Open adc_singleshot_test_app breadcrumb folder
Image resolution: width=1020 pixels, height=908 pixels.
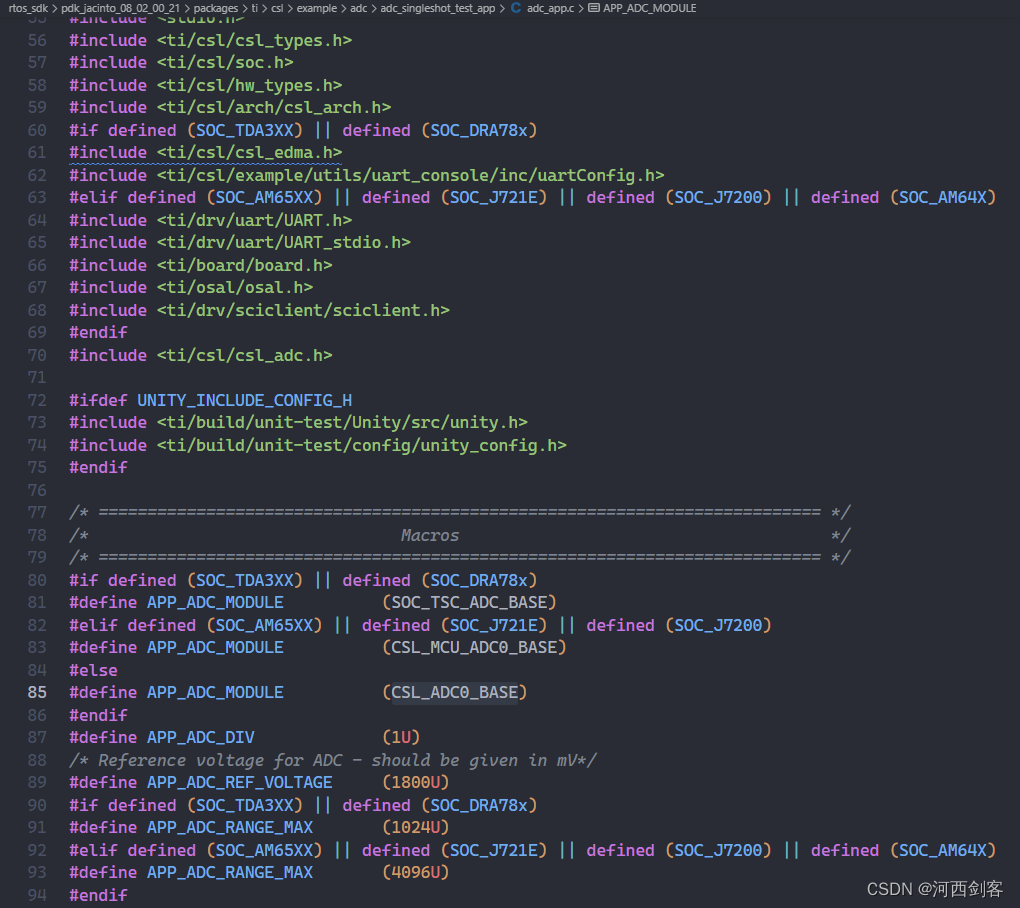click(x=438, y=8)
